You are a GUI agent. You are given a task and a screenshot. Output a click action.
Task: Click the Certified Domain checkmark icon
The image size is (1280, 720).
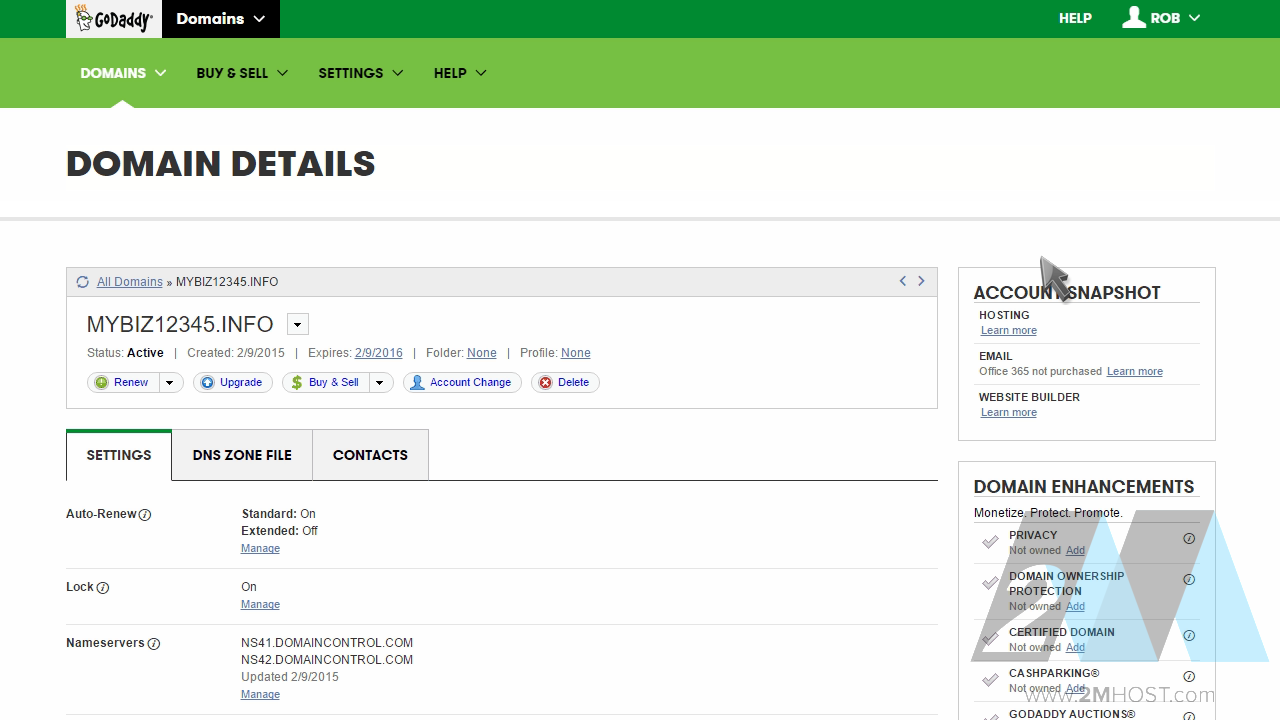pyautogui.click(x=990, y=638)
